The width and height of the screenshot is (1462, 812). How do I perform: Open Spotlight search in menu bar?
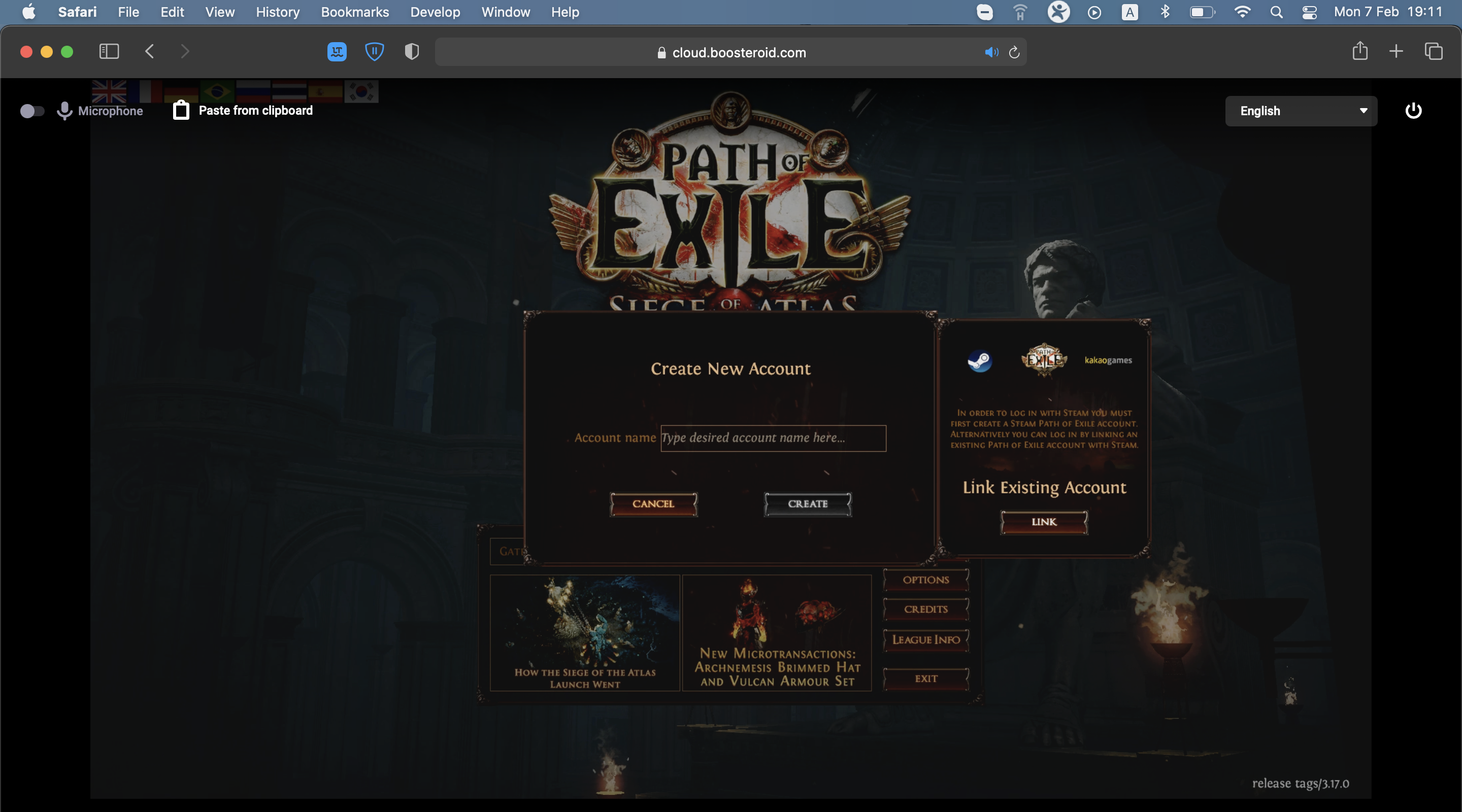point(1276,12)
